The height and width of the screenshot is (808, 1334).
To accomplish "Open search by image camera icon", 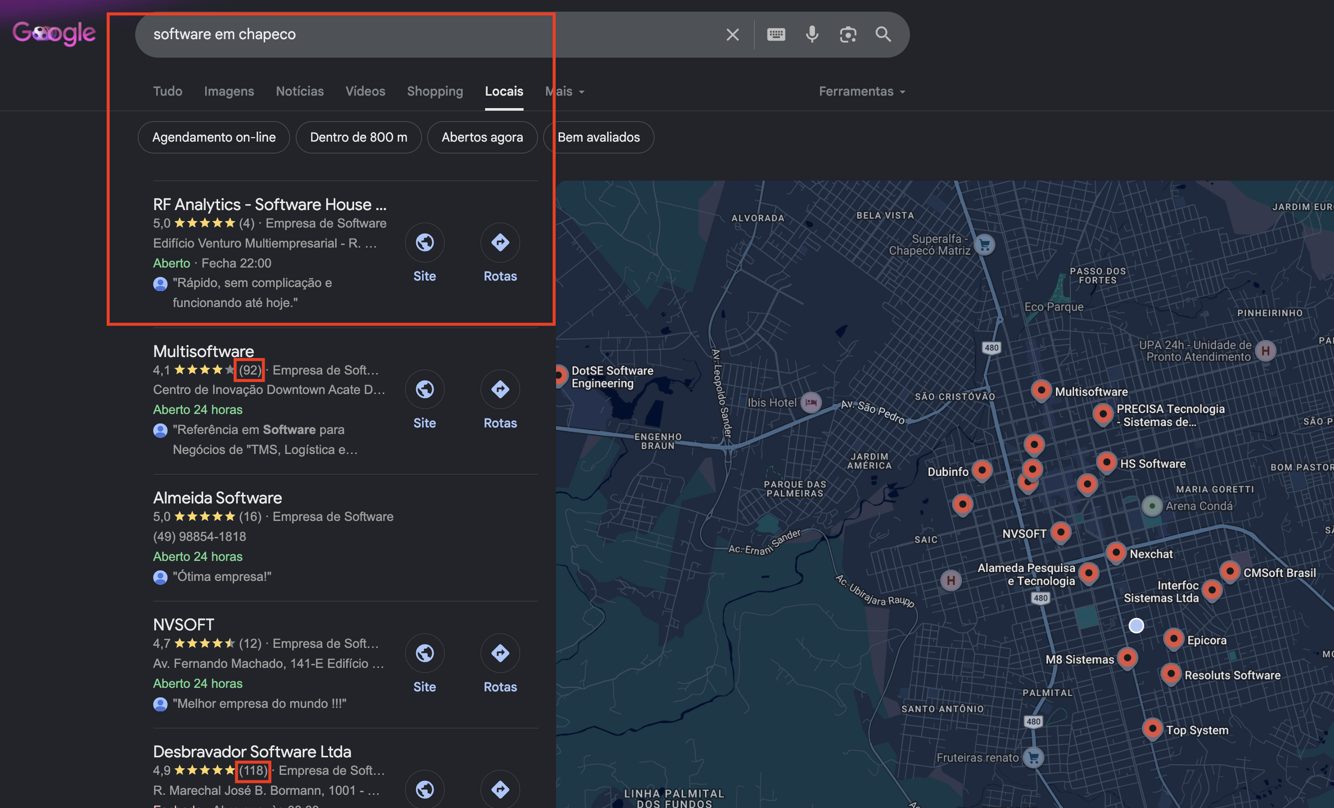I will point(848,34).
